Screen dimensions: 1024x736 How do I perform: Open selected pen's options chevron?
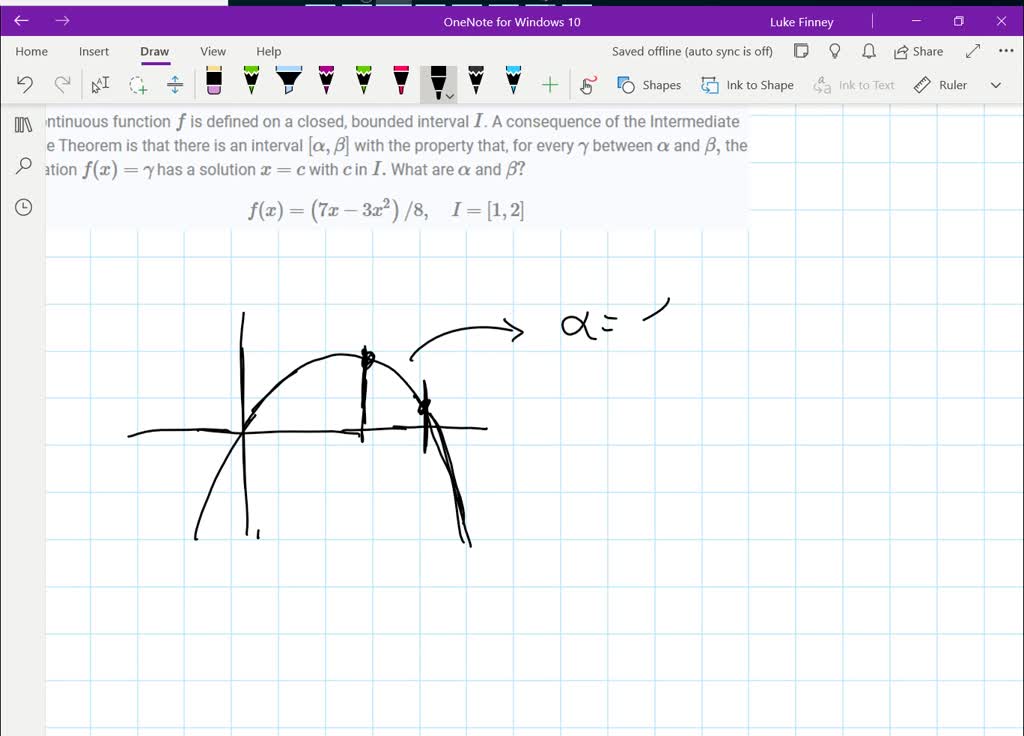[449, 92]
